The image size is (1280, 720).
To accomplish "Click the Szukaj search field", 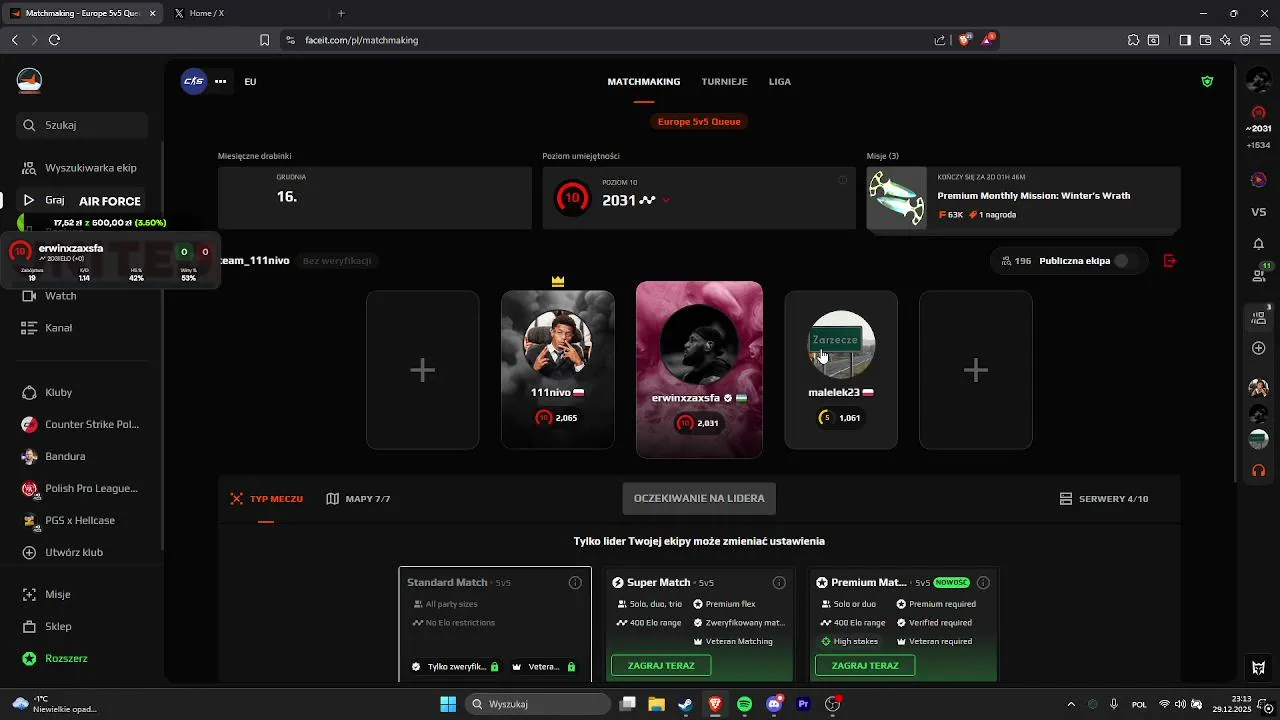I will click(82, 125).
